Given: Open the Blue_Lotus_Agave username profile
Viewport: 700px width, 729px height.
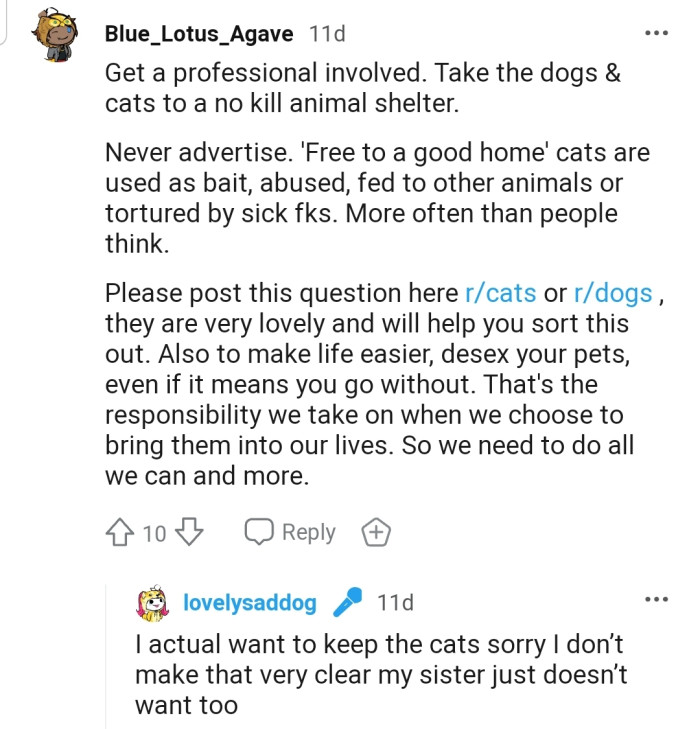Looking at the screenshot, I should tap(198, 34).
